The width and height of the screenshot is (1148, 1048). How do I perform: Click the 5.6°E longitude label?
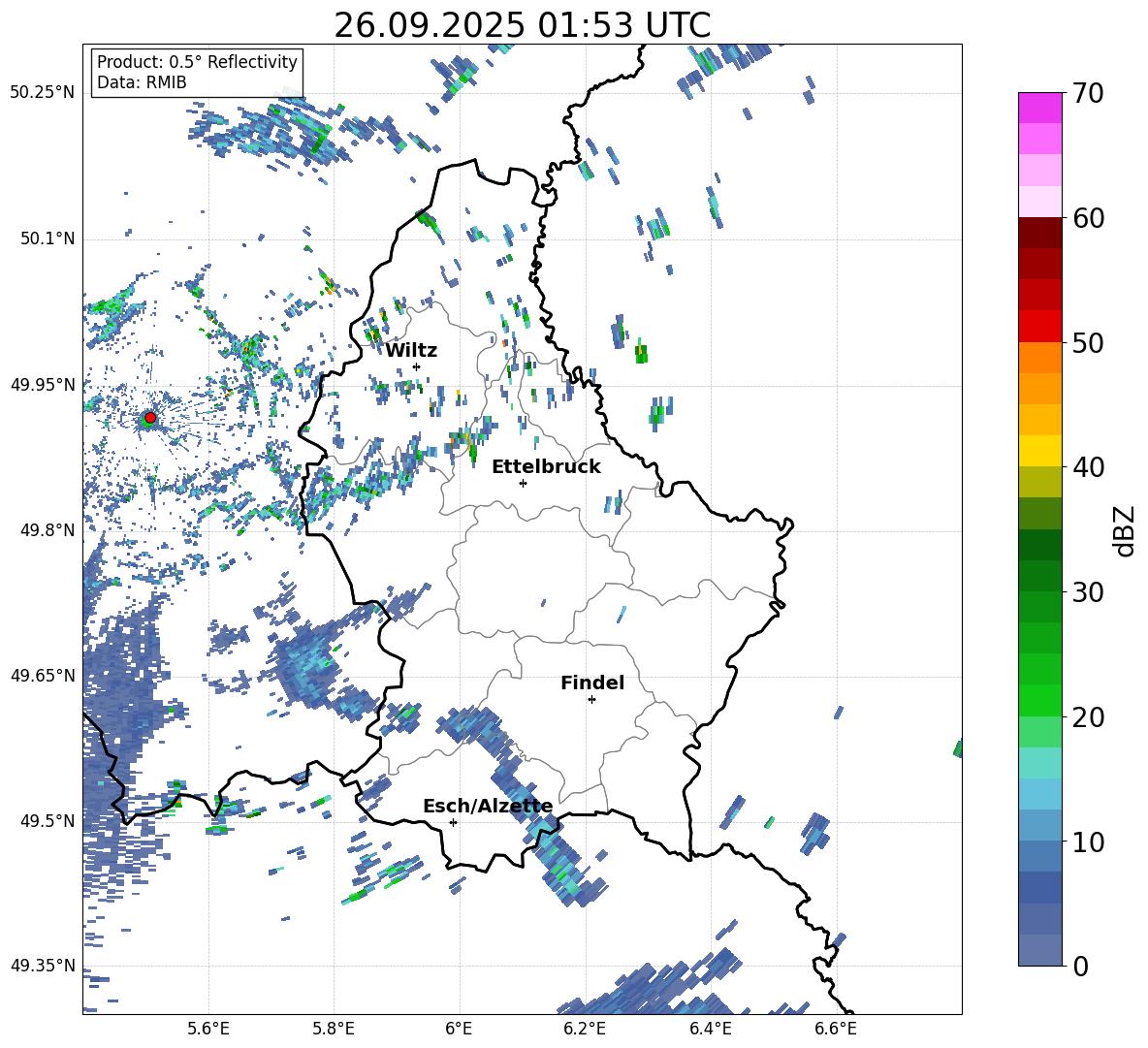click(208, 1030)
